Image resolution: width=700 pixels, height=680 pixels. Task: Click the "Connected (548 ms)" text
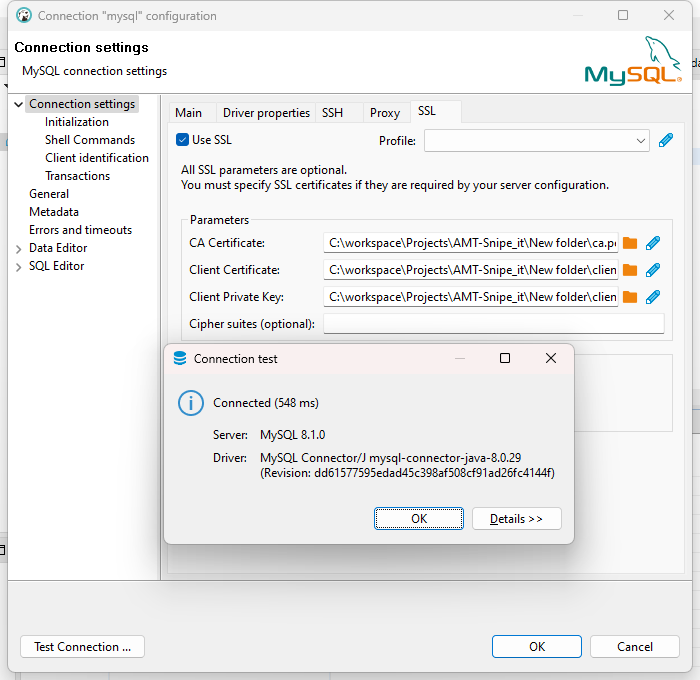[266, 403]
